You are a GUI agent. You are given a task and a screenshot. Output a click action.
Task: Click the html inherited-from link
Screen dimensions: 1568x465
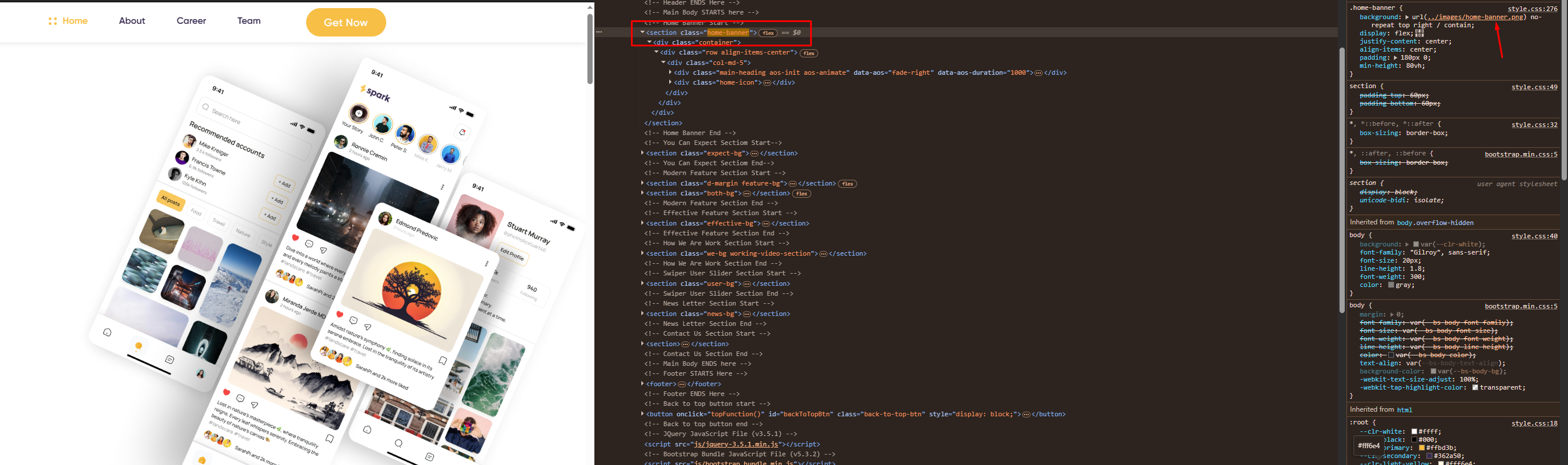coord(1404,410)
